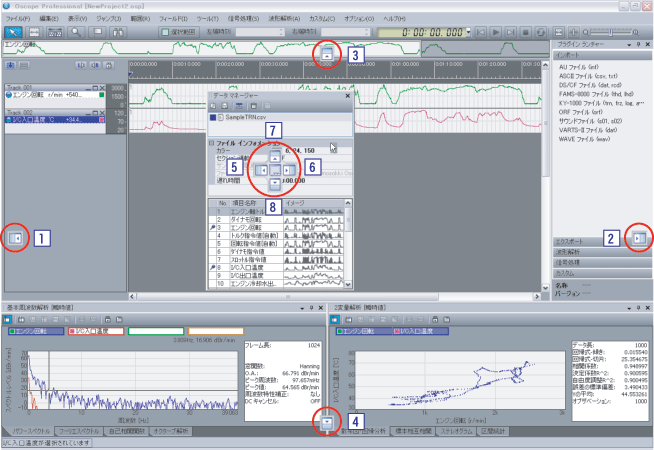654x450 pixels.
Task: Select the flag marker tool icon
Action: 97,32
